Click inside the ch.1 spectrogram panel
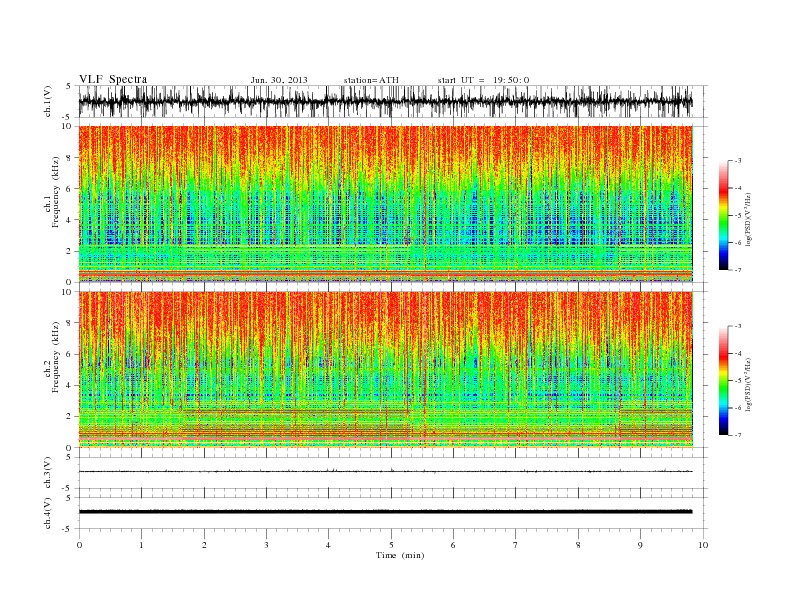The height and width of the screenshot is (612, 792). [386, 204]
